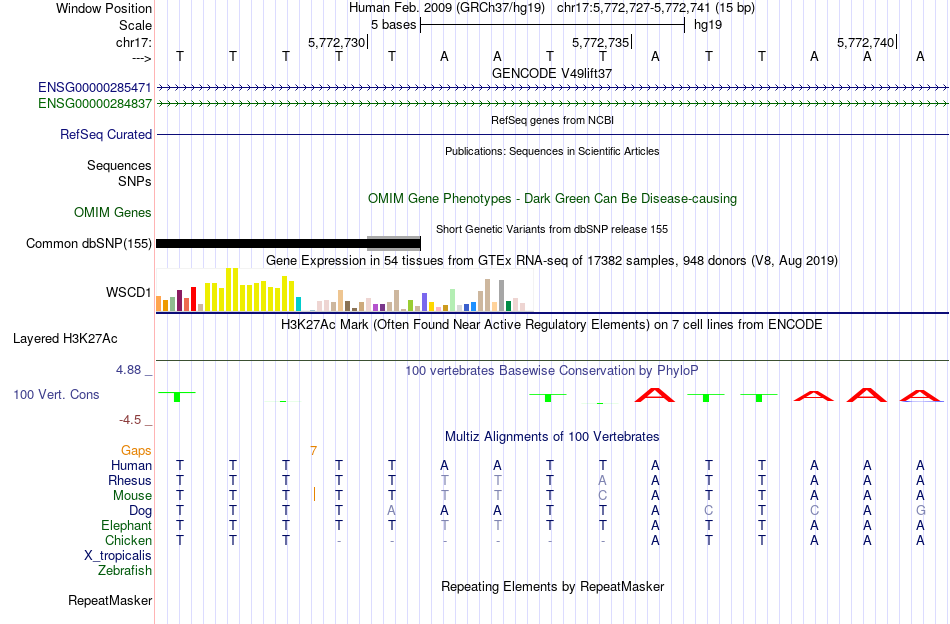Click the ---> sequence direction arrow

pyautogui.click(x=141, y=58)
